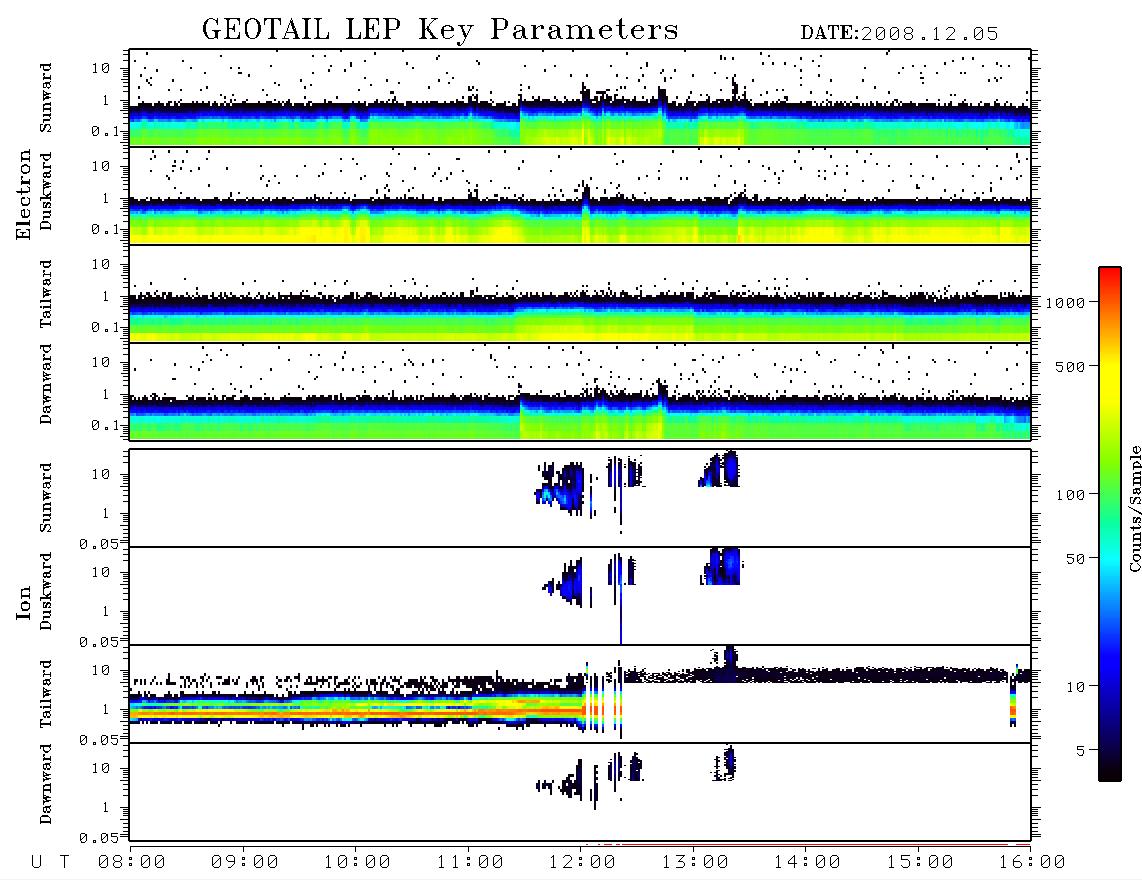Click the 500 tick on the colorbar

[x=1071, y=366]
